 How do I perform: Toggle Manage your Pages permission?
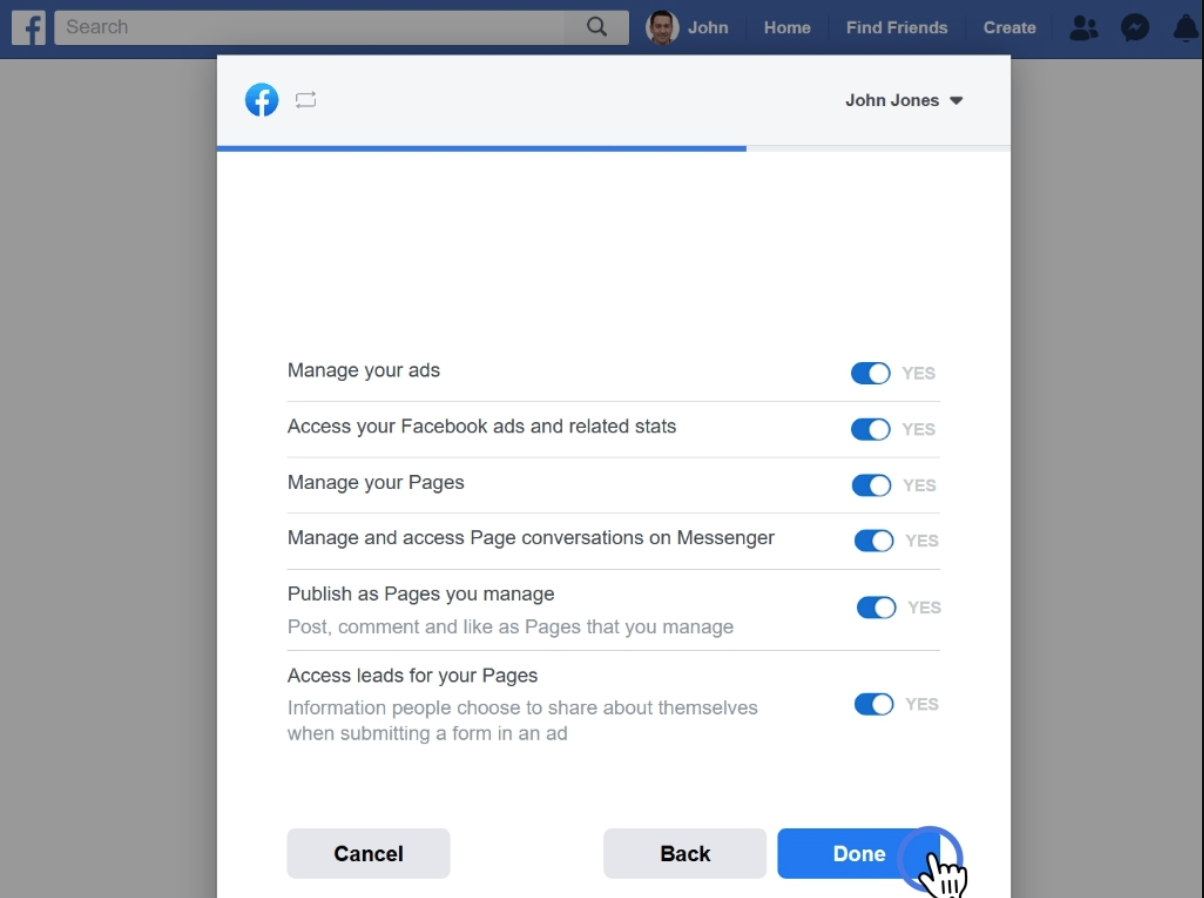click(x=871, y=485)
